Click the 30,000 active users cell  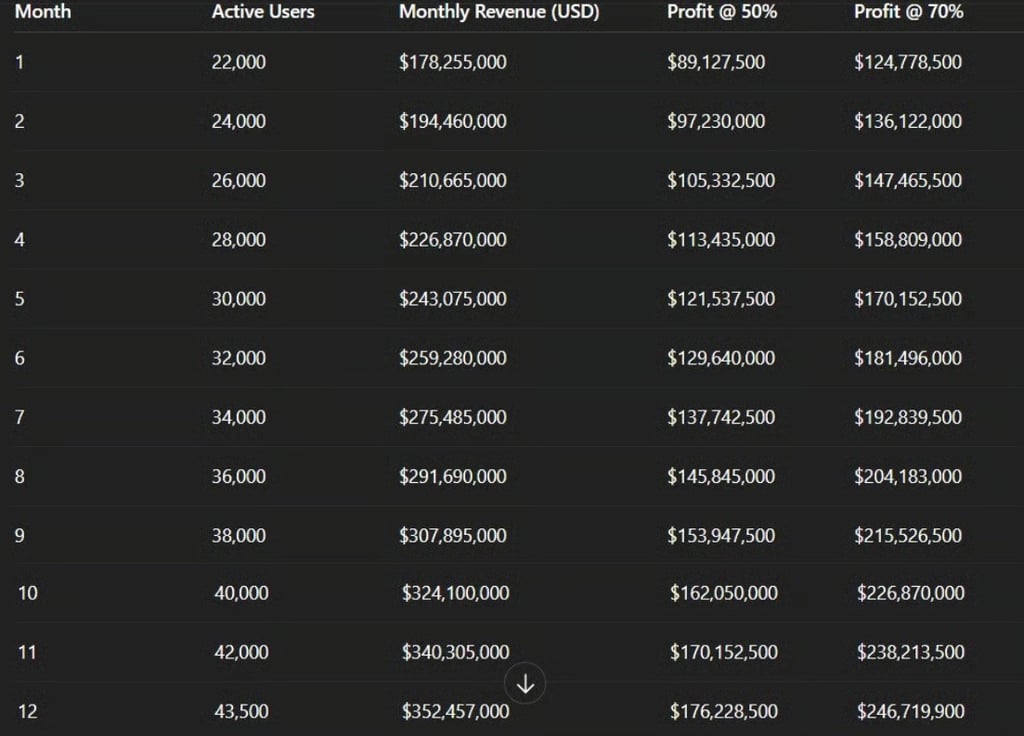pos(239,299)
